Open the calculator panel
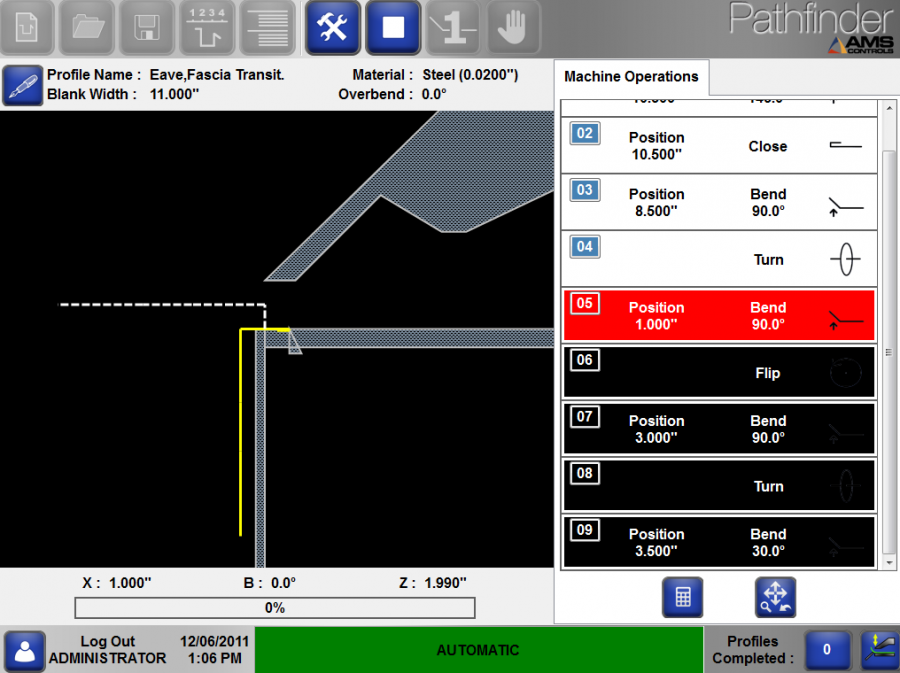This screenshot has width=900, height=673. (x=683, y=596)
